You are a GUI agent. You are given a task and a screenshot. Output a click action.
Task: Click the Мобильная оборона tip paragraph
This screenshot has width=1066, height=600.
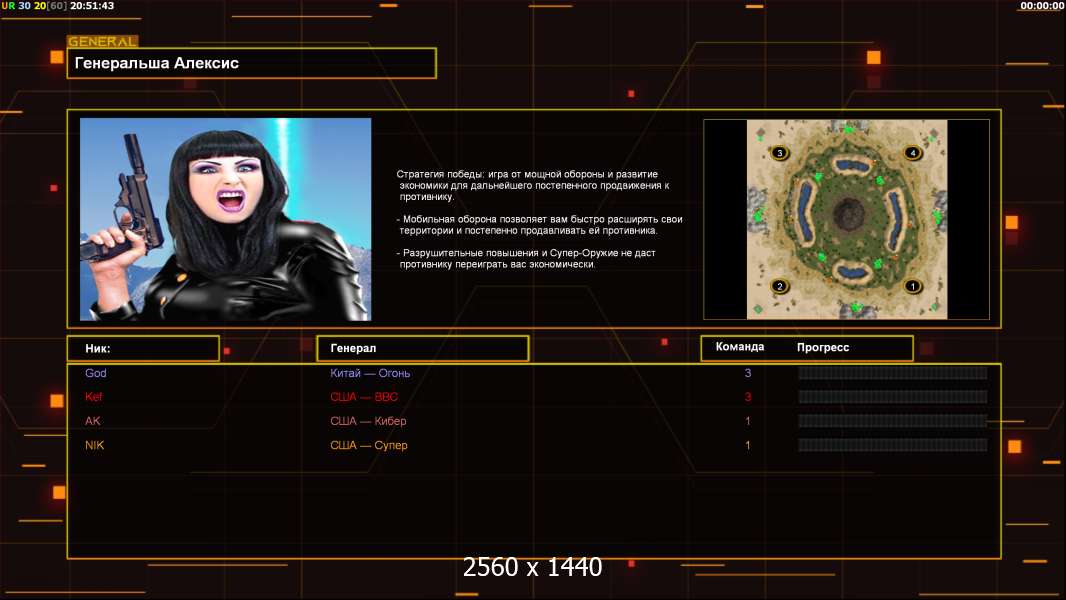(x=540, y=225)
